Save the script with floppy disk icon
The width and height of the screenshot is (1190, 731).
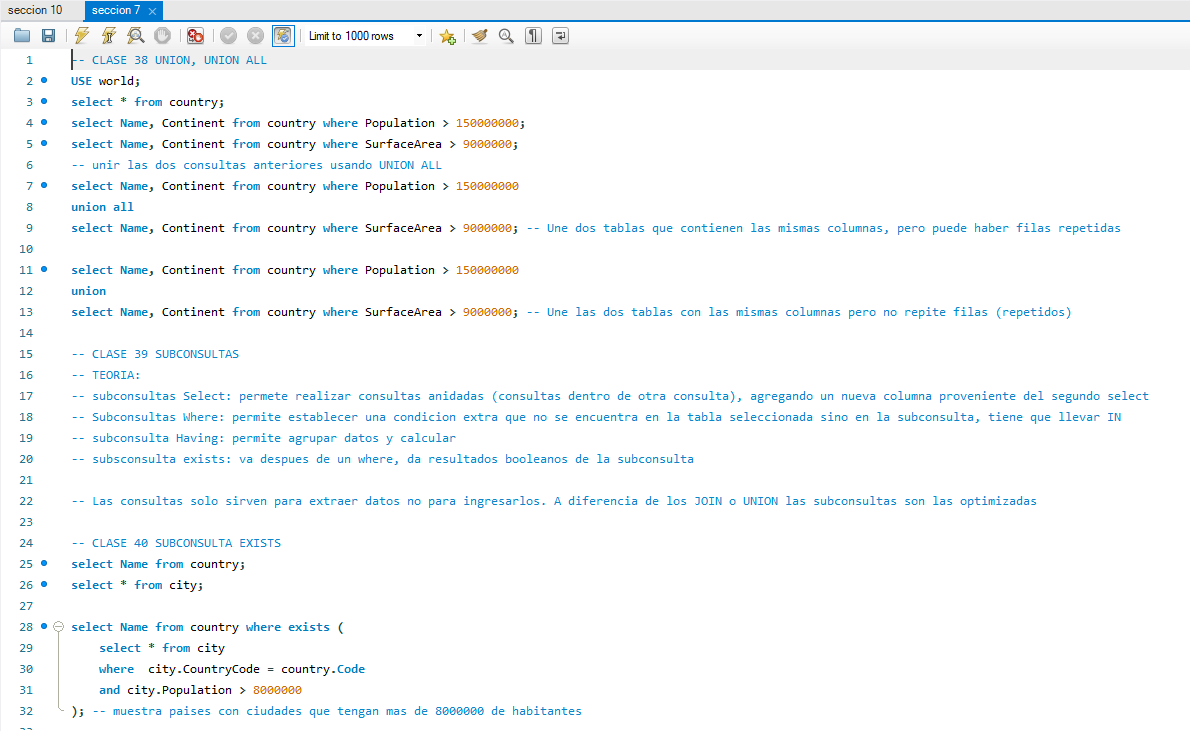point(49,36)
